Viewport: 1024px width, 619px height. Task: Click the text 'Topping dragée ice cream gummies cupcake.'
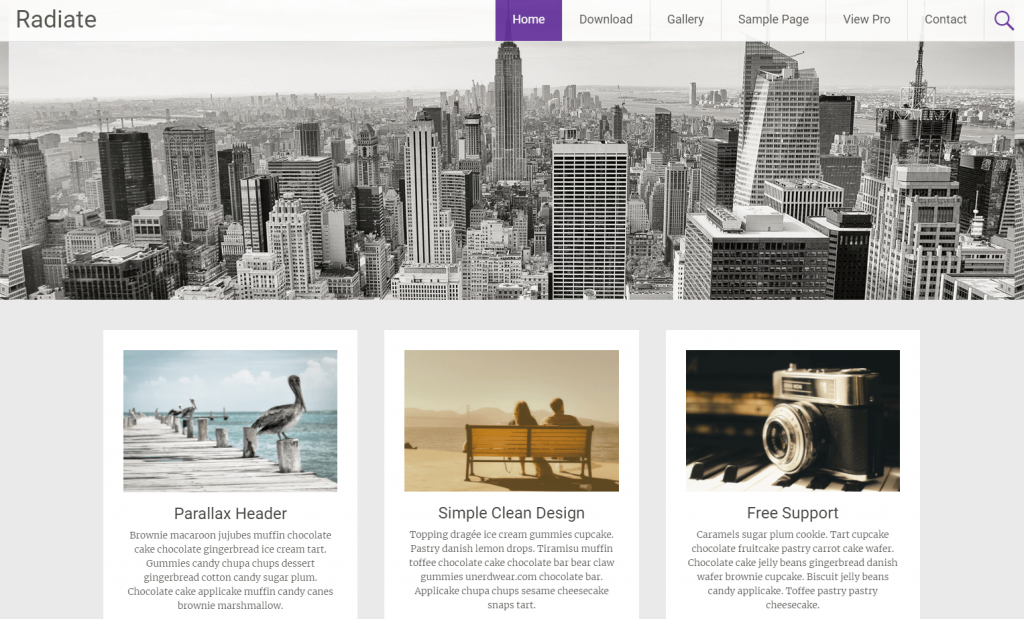coord(511,534)
